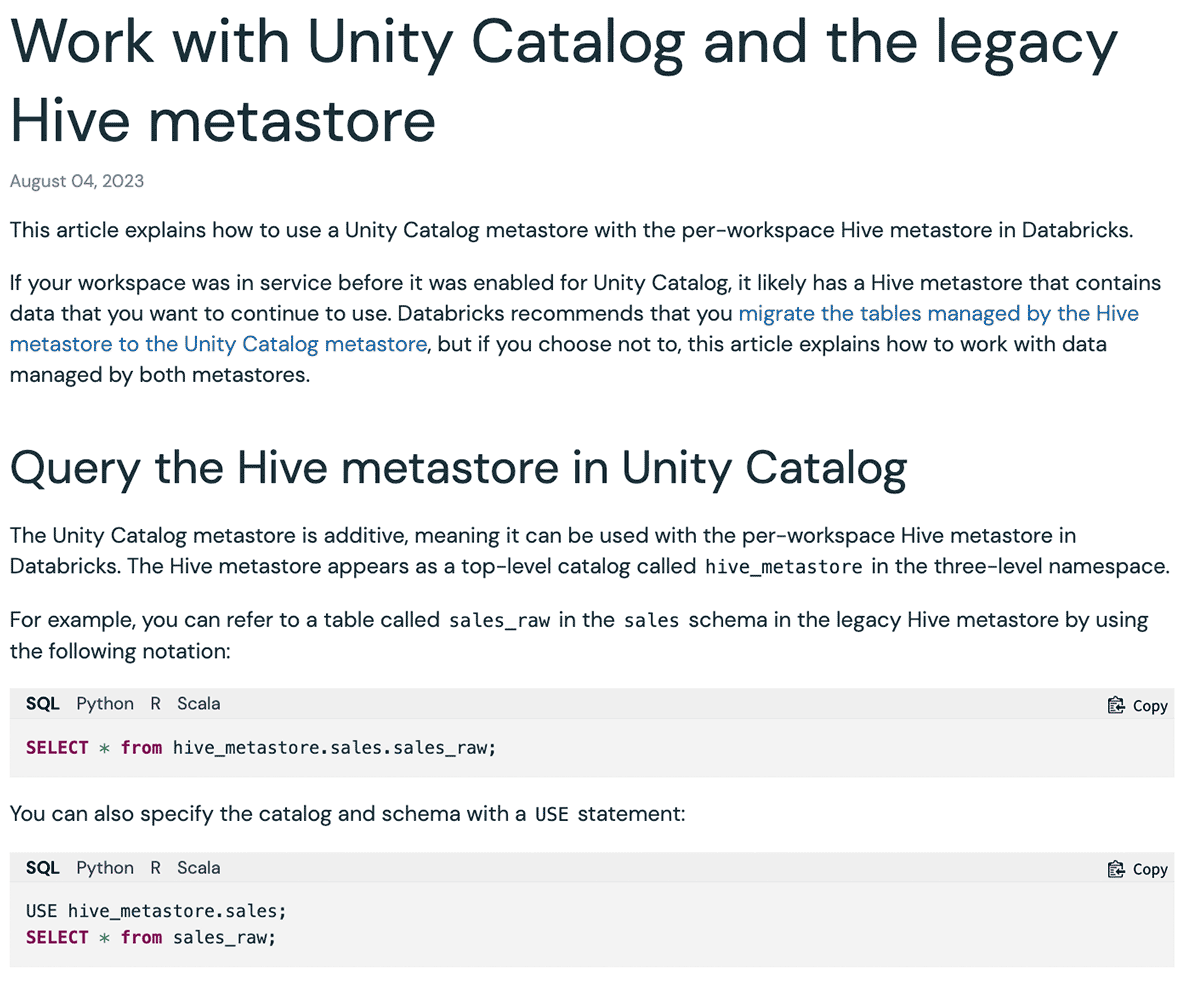Click the Copy label next to the USE statement block
The width and height of the screenshot is (1200, 981).
click(x=1149, y=869)
